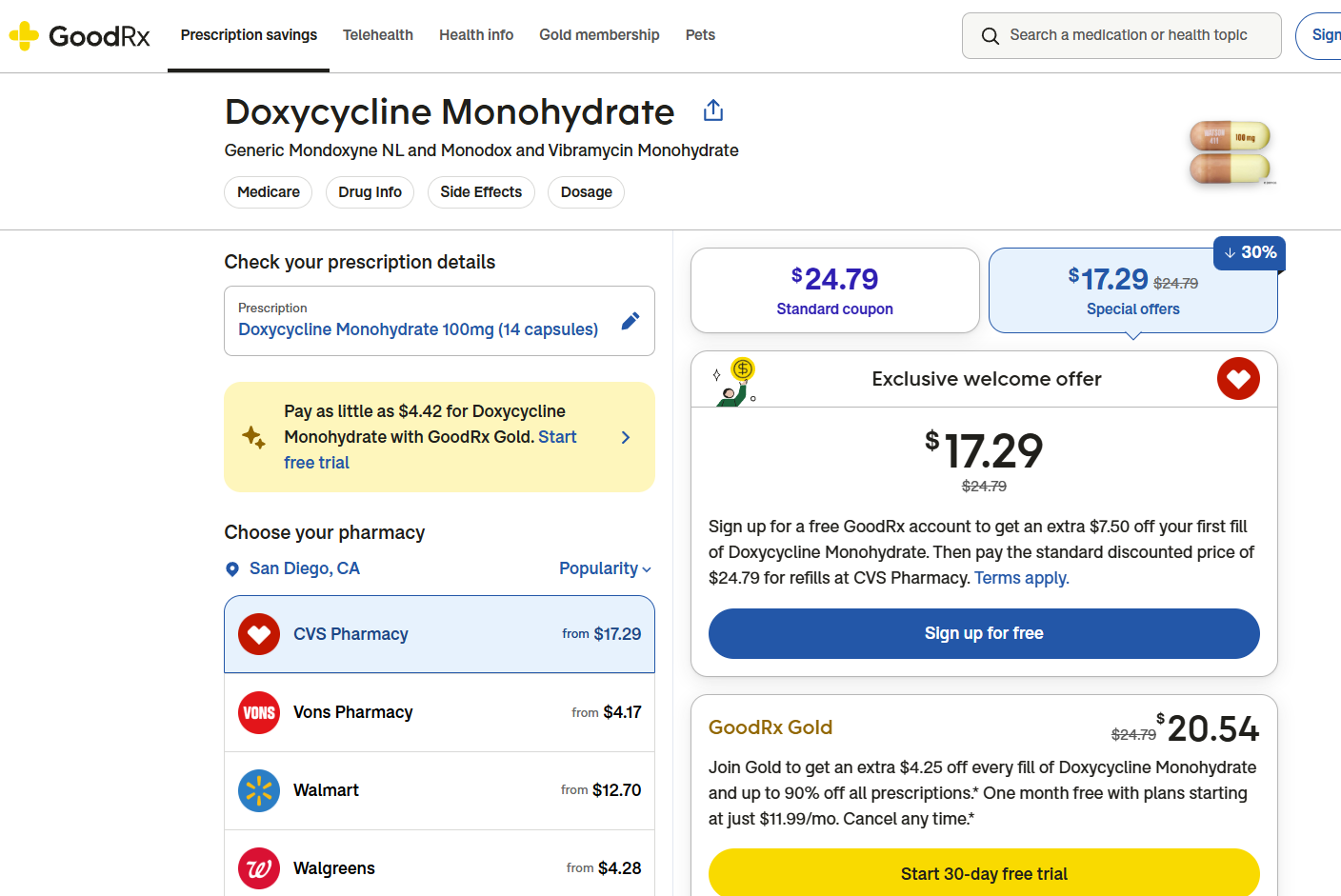
Task: Click the Dosage pill button
Action: tap(587, 192)
